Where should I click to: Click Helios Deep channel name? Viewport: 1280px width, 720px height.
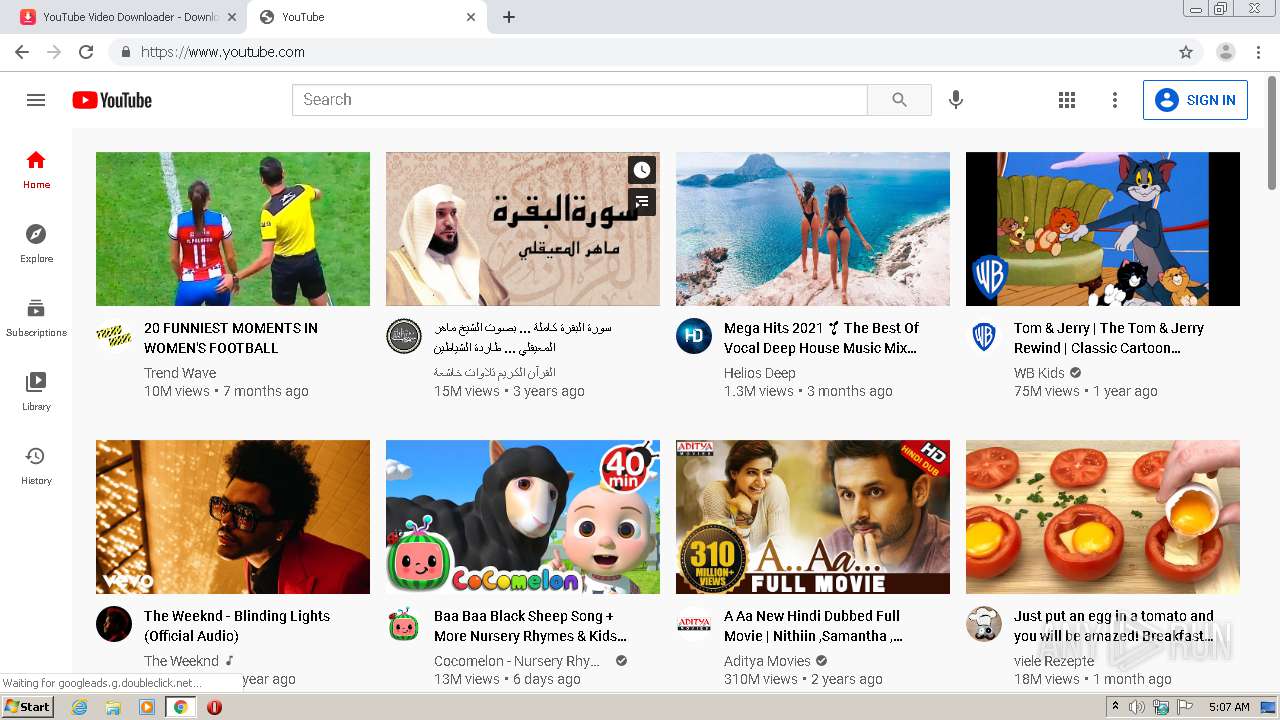760,373
